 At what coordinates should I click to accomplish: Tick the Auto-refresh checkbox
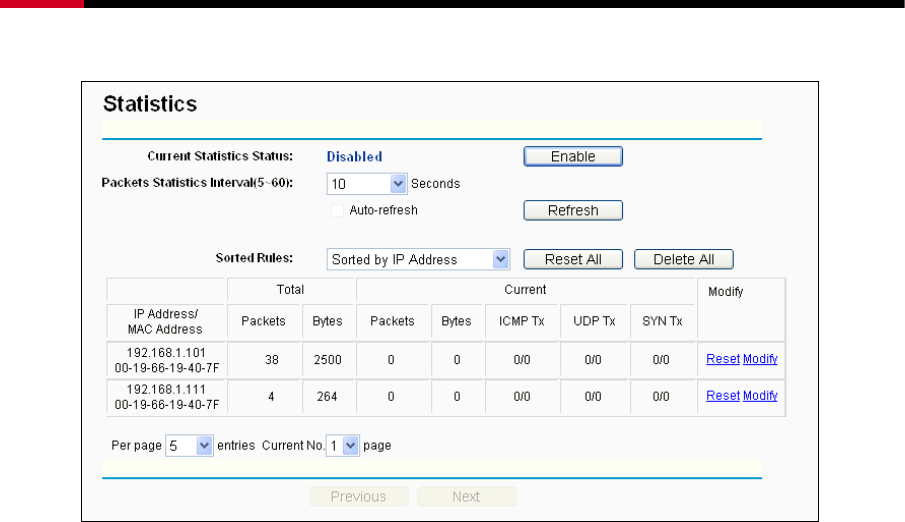[x=337, y=210]
